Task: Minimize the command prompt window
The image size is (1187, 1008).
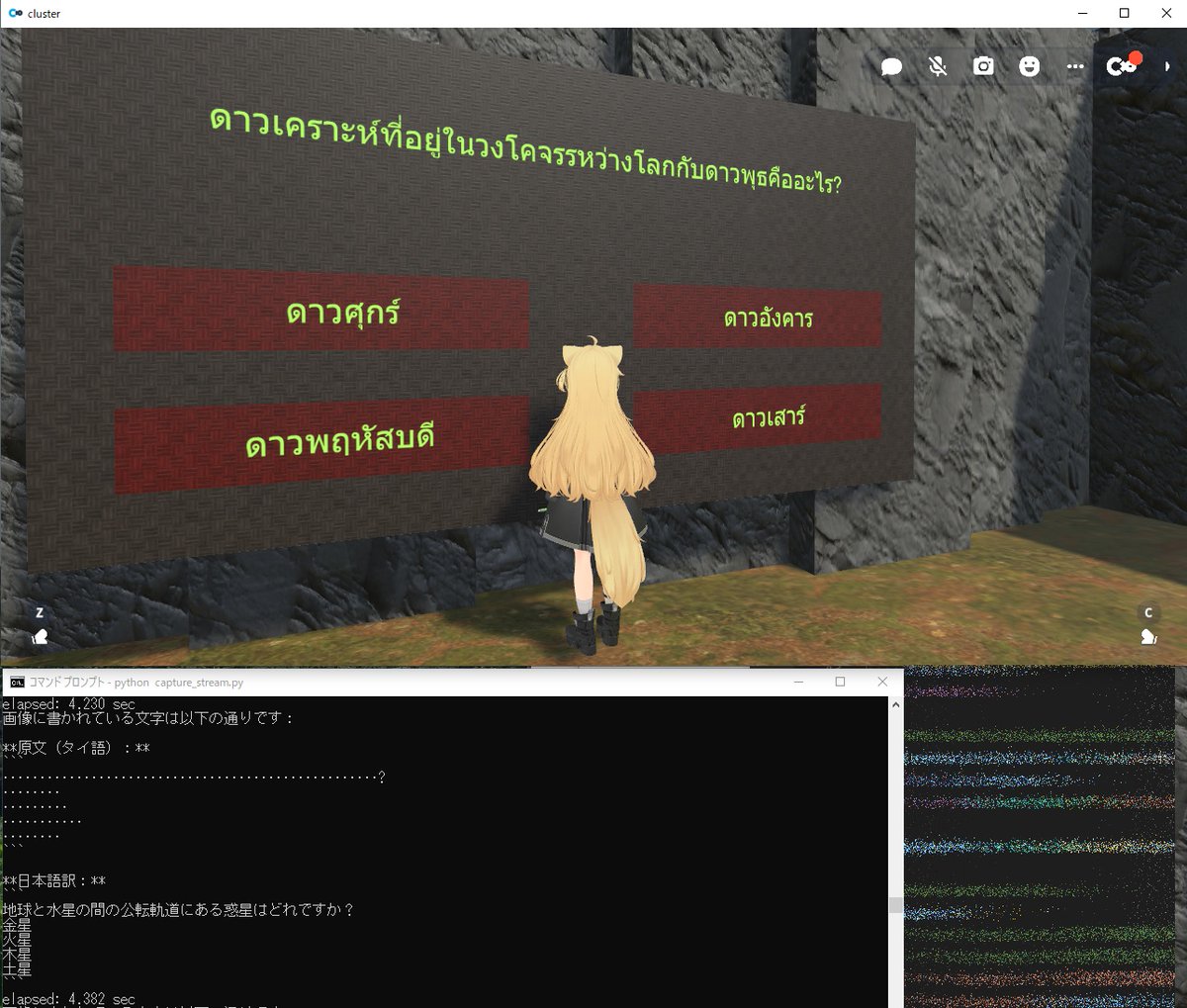Action: [x=799, y=682]
